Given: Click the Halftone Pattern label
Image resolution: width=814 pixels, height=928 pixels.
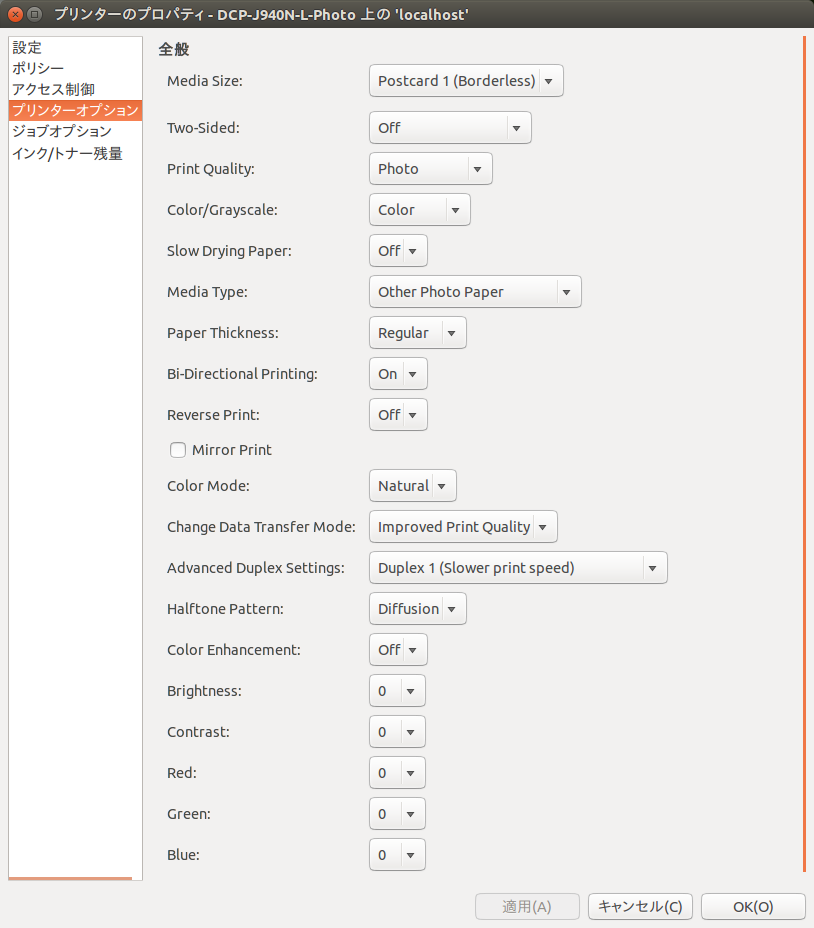Looking at the screenshot, I should 225,609.
